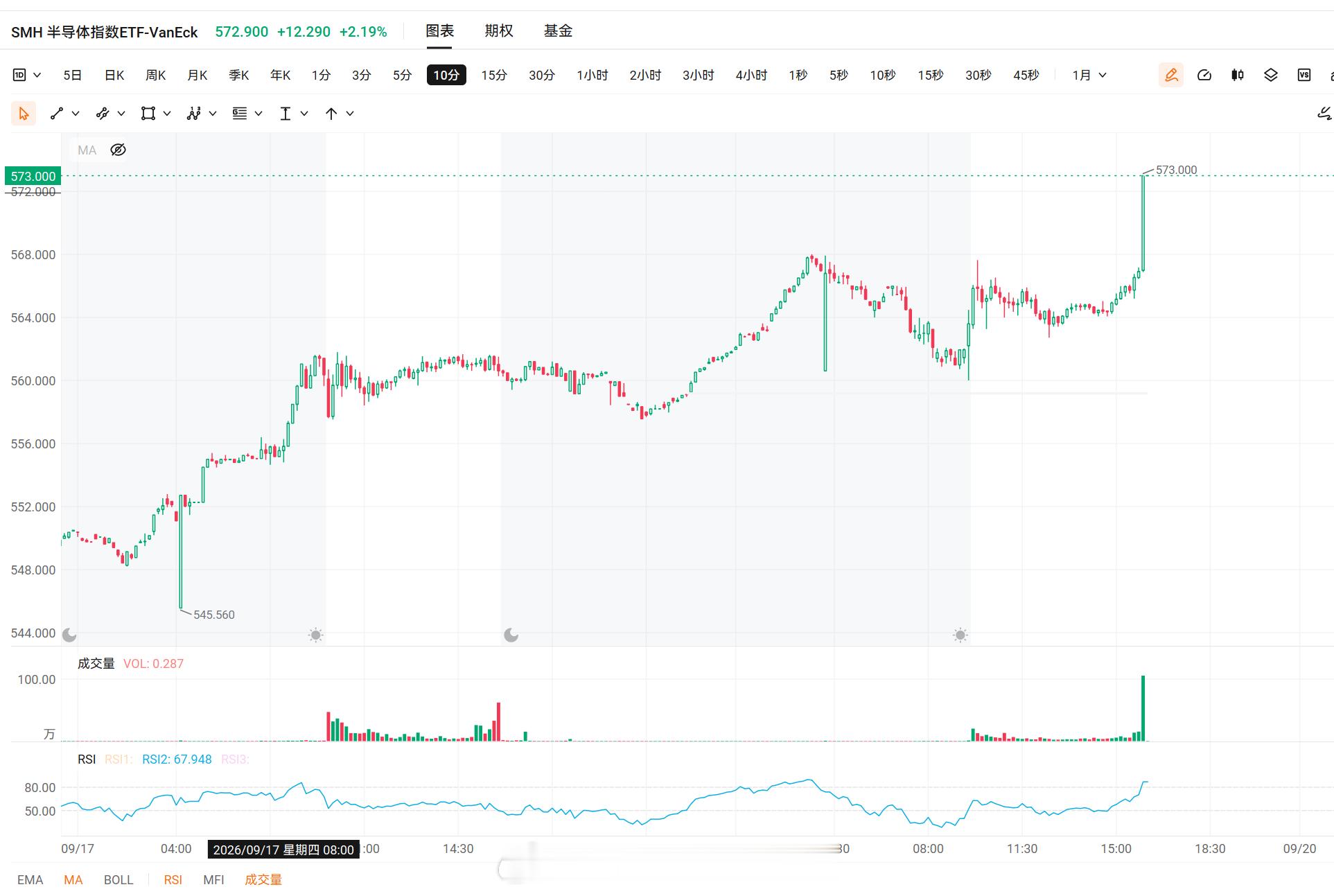The height and width of the screenshot is (896, 1334).
Task: Expand the rectangle tool dropdown arrow
Action: point(167,114)
